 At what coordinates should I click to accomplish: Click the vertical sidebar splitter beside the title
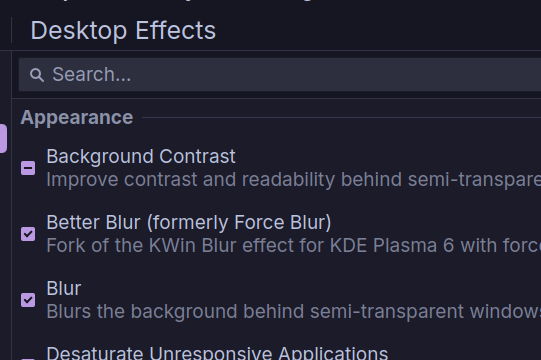[12, 30]
